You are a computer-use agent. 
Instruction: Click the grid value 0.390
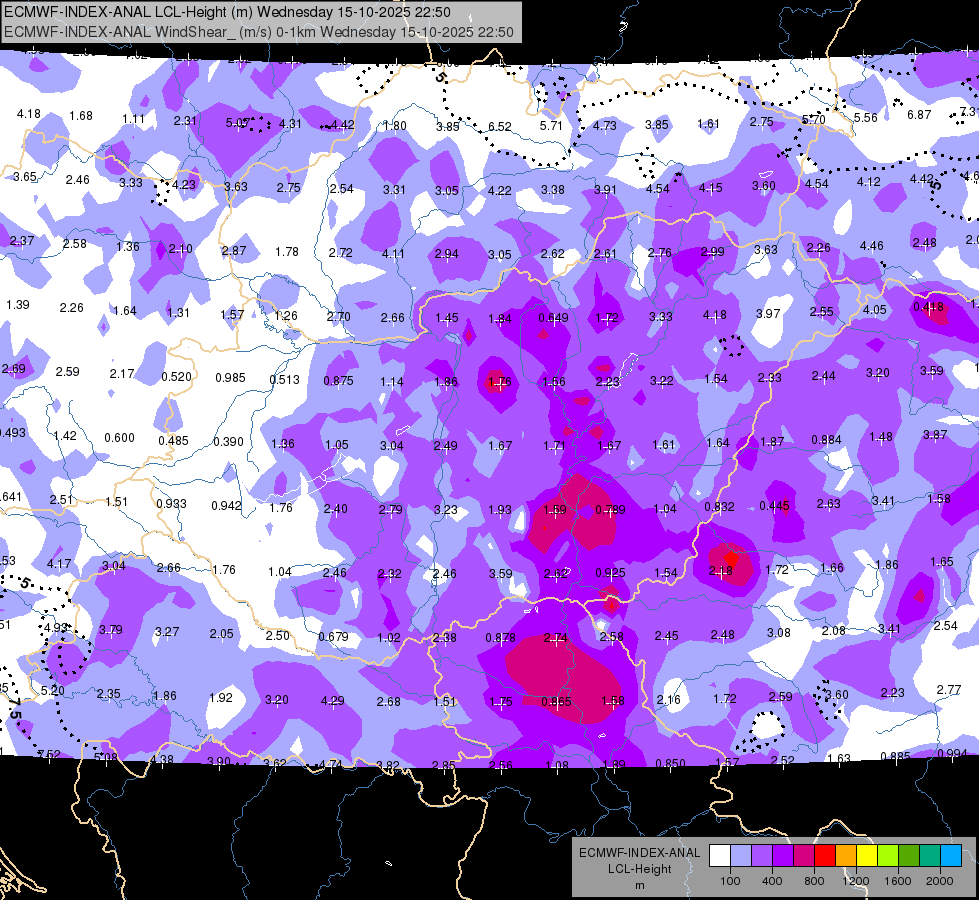pyautogui.click(x=228, y=442)
